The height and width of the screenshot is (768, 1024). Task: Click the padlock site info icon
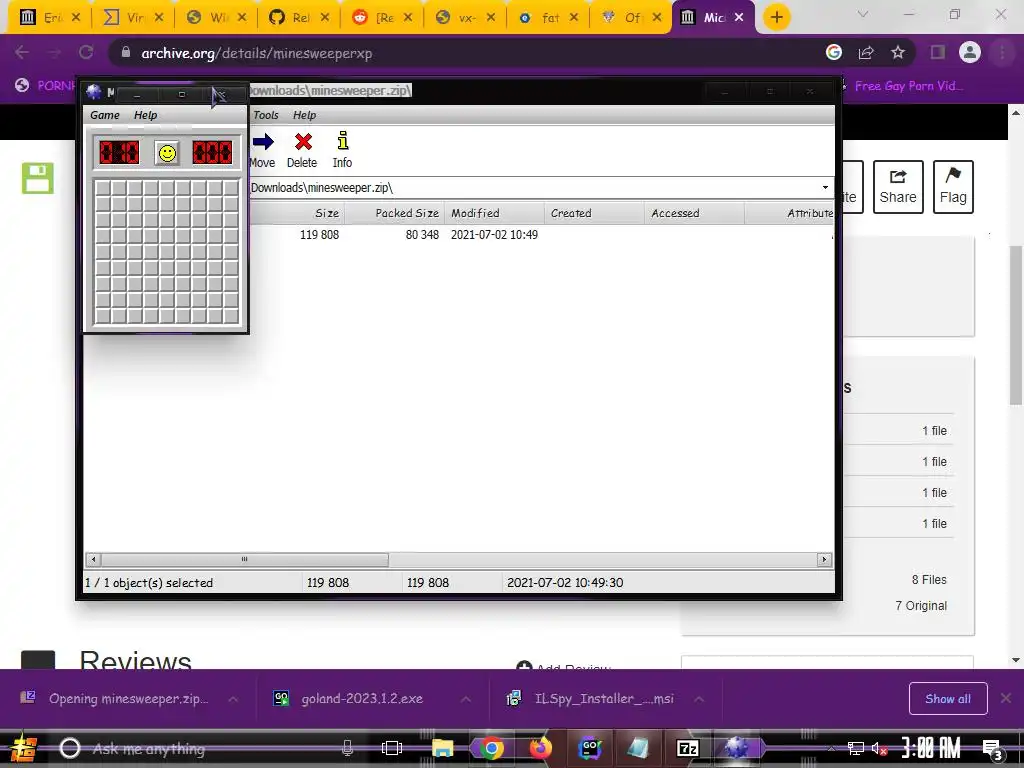pyautogui.click(x=126, y=53)
